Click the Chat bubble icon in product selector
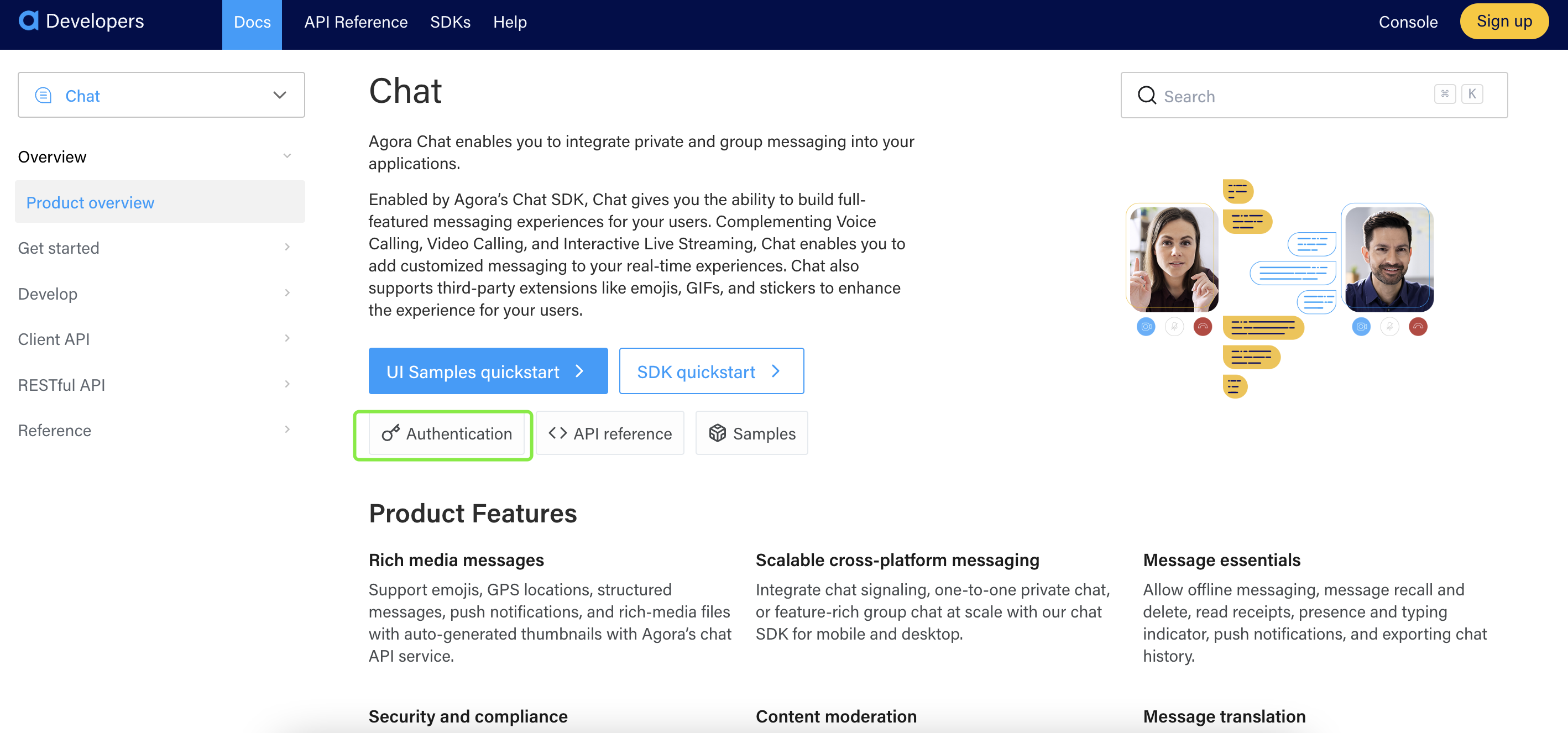The height and width of the screenshot is (733, 1568). [x=43, y=96]
